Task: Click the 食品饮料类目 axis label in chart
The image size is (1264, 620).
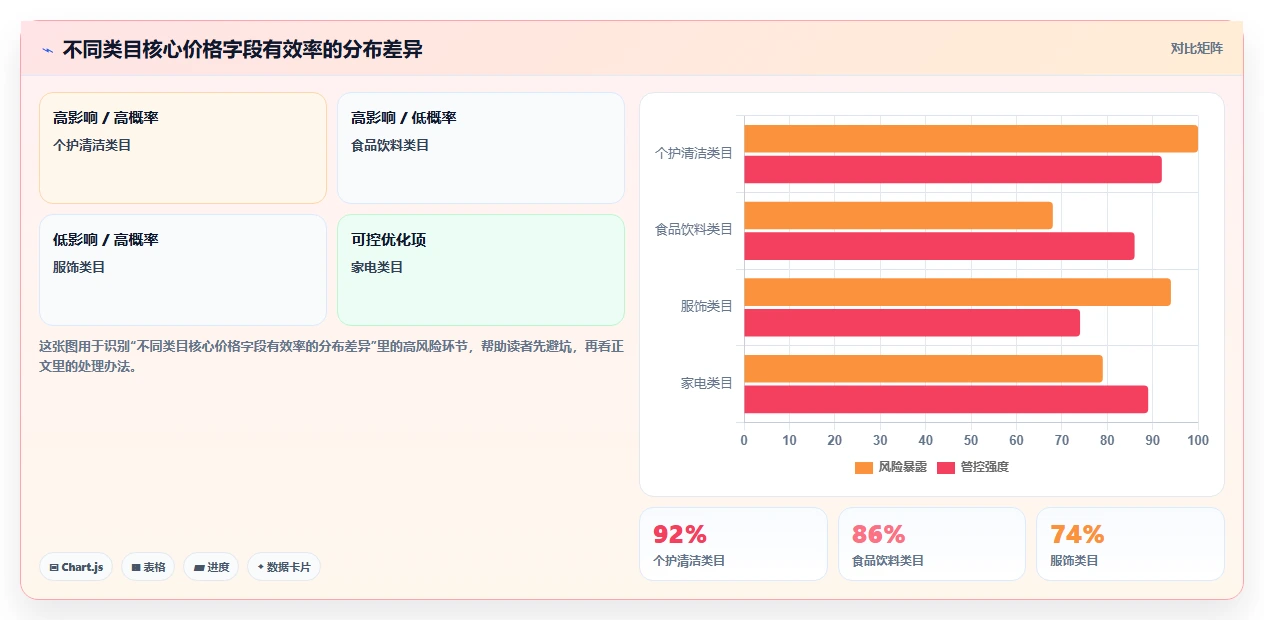Action: click(694, 229)
